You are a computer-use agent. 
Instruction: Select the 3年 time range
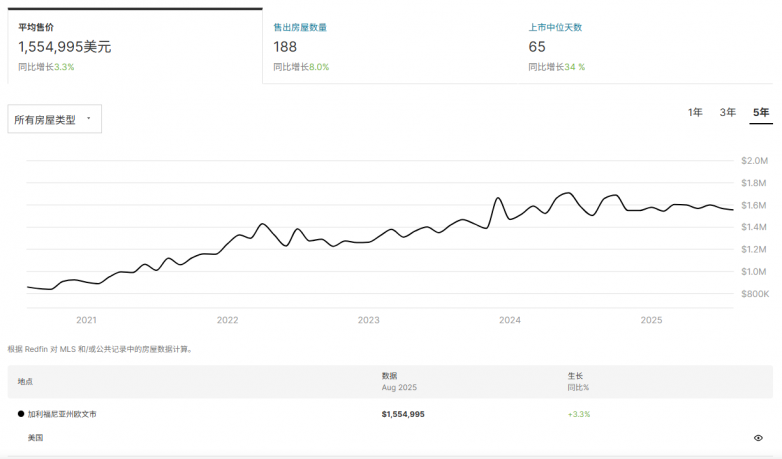pyautogui.click(x=728, y=112)
